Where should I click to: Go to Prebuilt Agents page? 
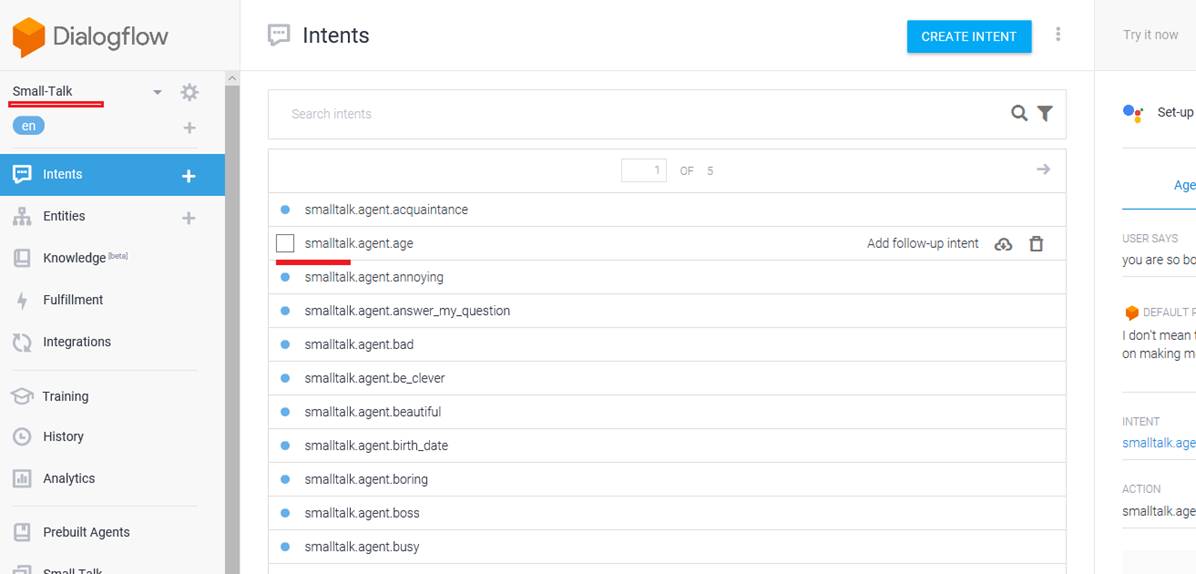pos(86,532)
